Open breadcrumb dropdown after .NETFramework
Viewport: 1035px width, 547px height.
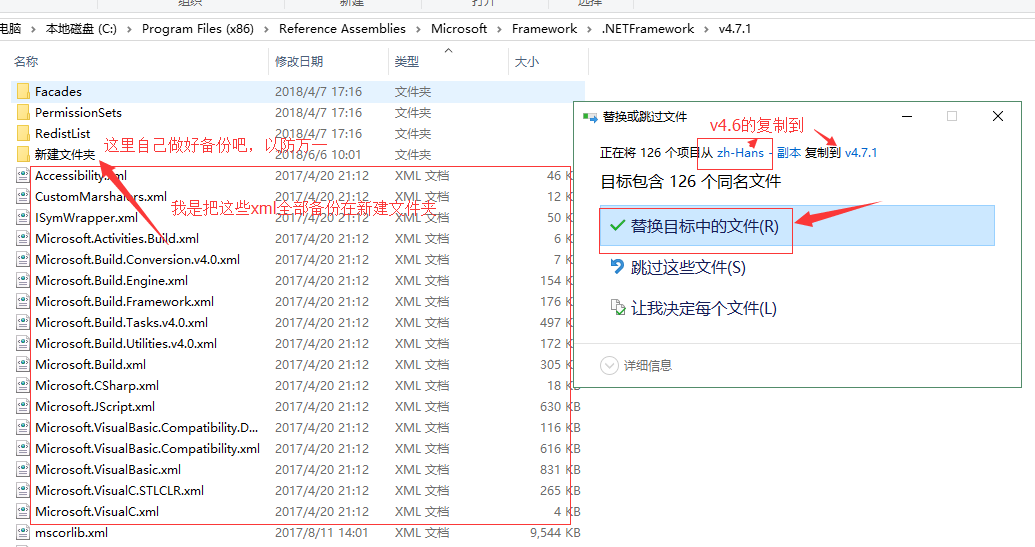tap(706, 29)
